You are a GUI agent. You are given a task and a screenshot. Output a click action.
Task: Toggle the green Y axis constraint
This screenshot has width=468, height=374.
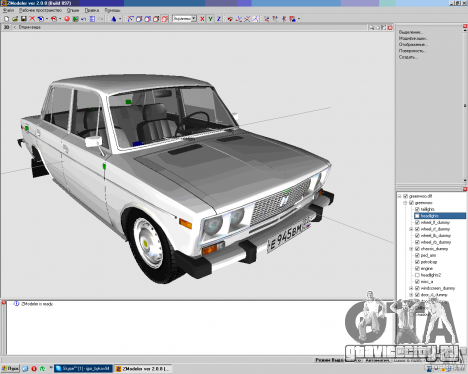(x=210, y=19)
